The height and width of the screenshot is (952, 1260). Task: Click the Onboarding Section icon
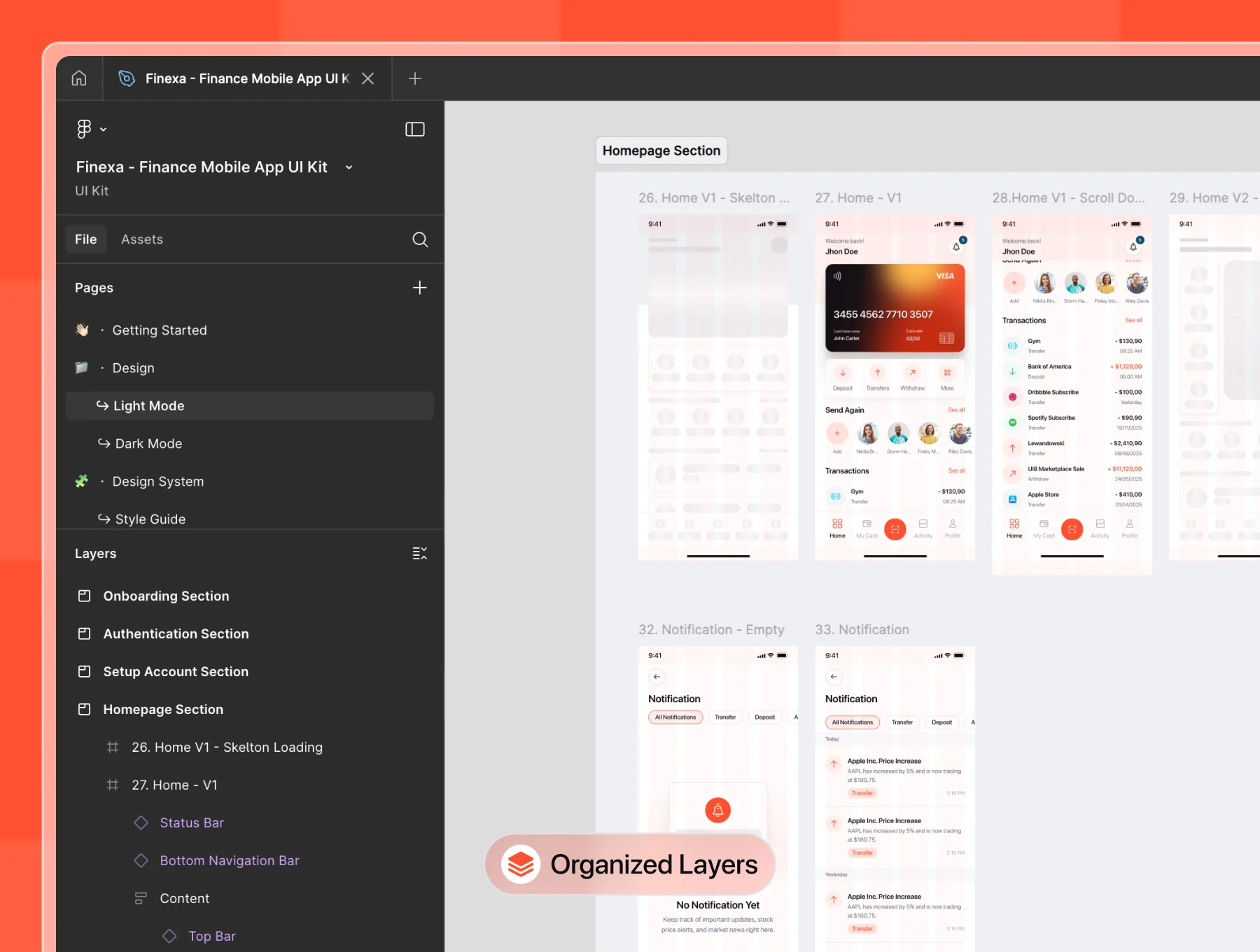click(x=84, y=596)
